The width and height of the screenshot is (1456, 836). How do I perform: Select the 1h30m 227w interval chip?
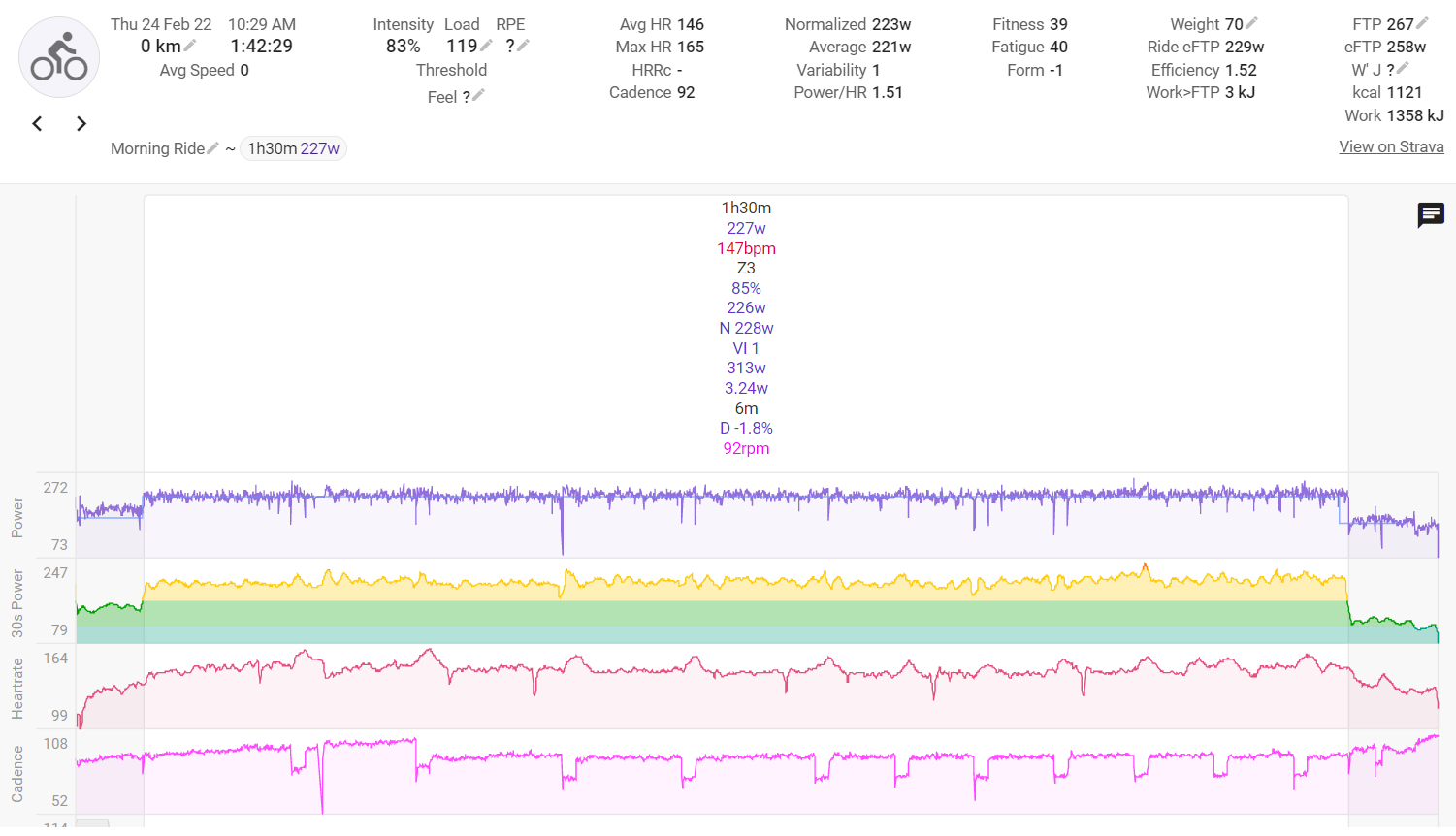[x=293, y=148]
